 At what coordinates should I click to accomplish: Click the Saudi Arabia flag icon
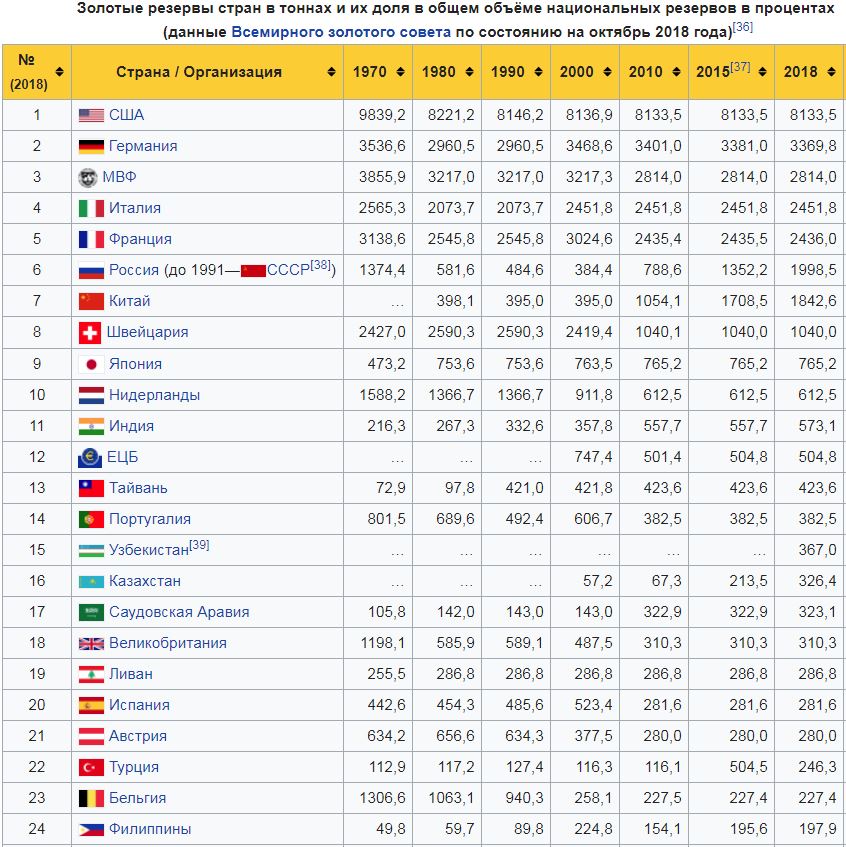[91, 612]
